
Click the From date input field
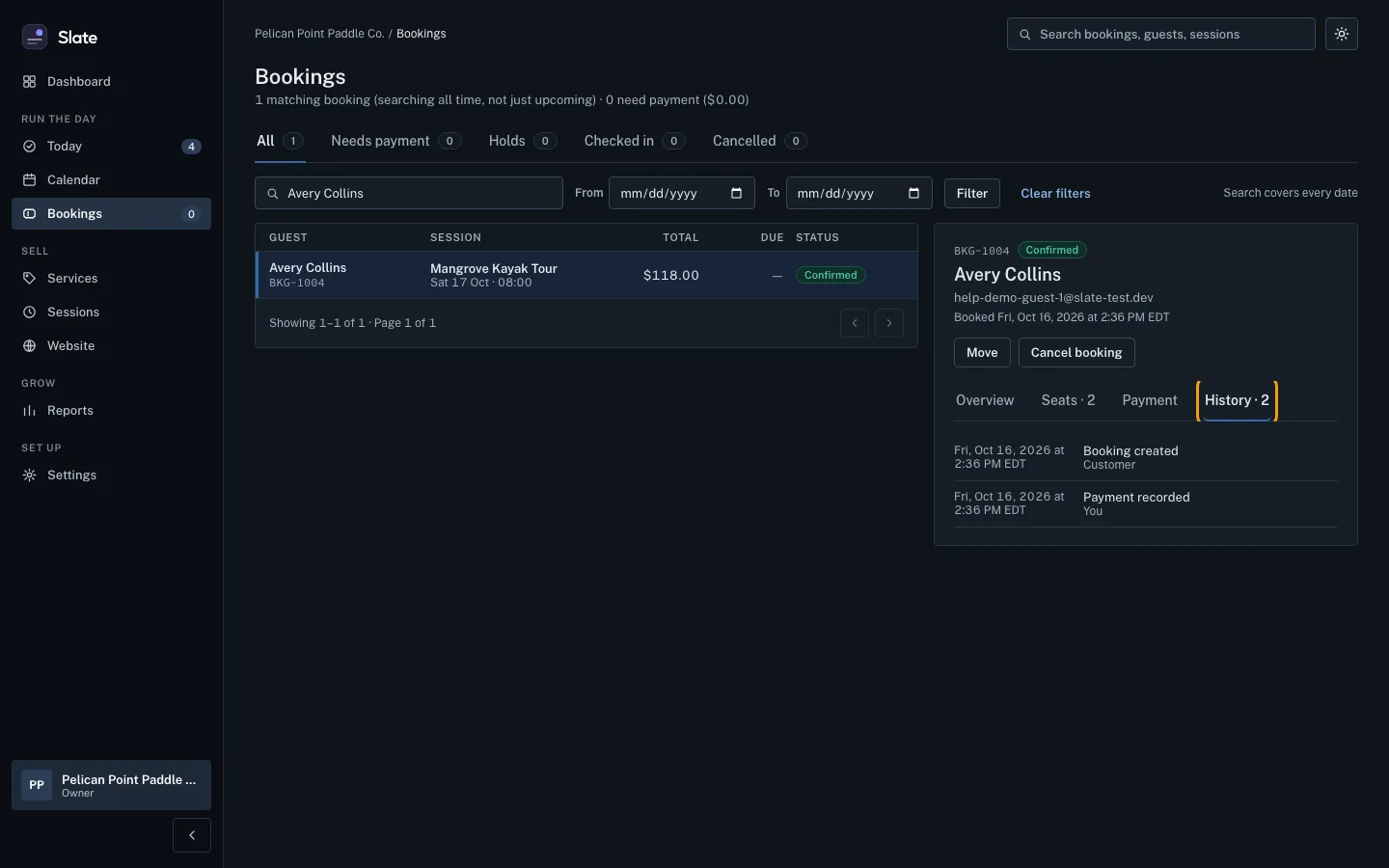[x=682, y=193]
